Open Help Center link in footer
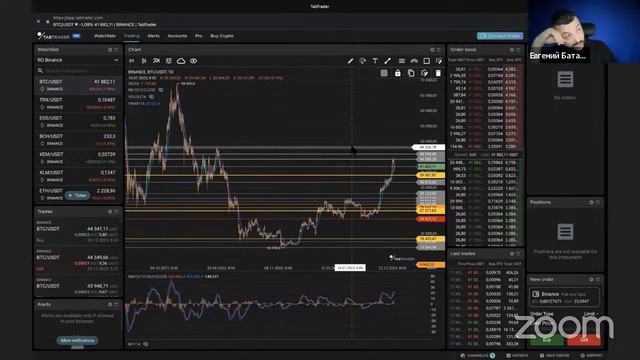This screenshot has width=640, height=360. coord(554,356)
